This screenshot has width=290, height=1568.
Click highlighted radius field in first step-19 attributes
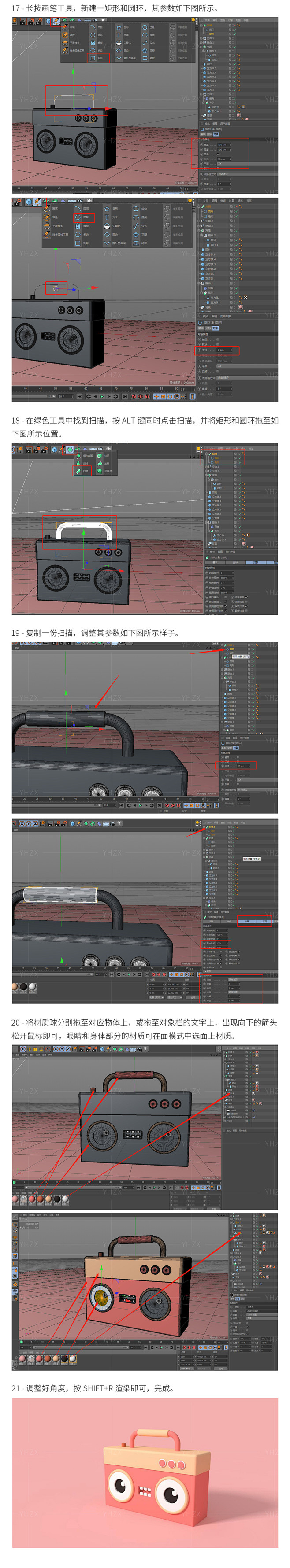pyautogui.click(x=244, y=765)
